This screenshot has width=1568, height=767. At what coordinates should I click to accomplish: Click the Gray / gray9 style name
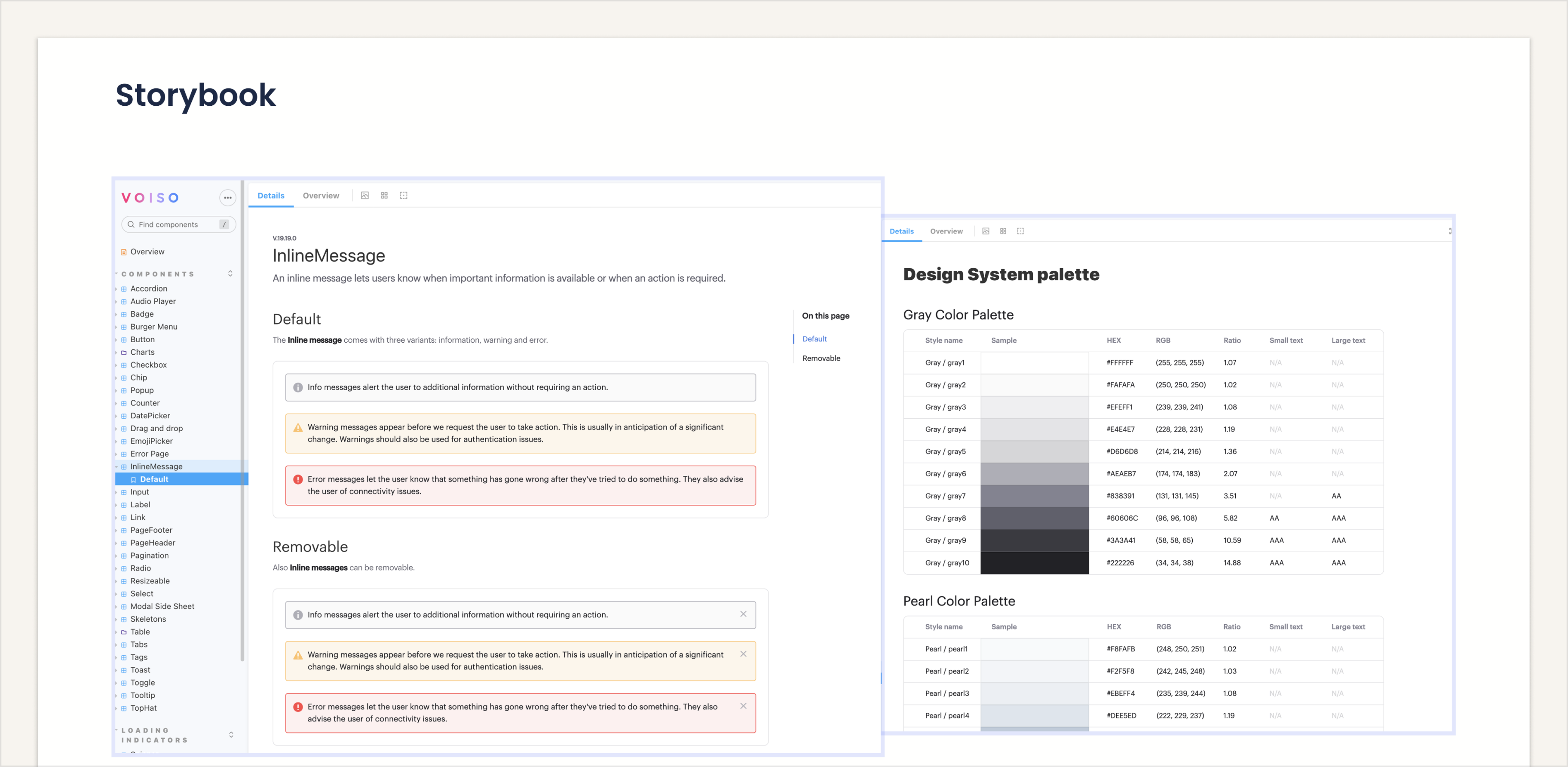[x=945, y=540]
